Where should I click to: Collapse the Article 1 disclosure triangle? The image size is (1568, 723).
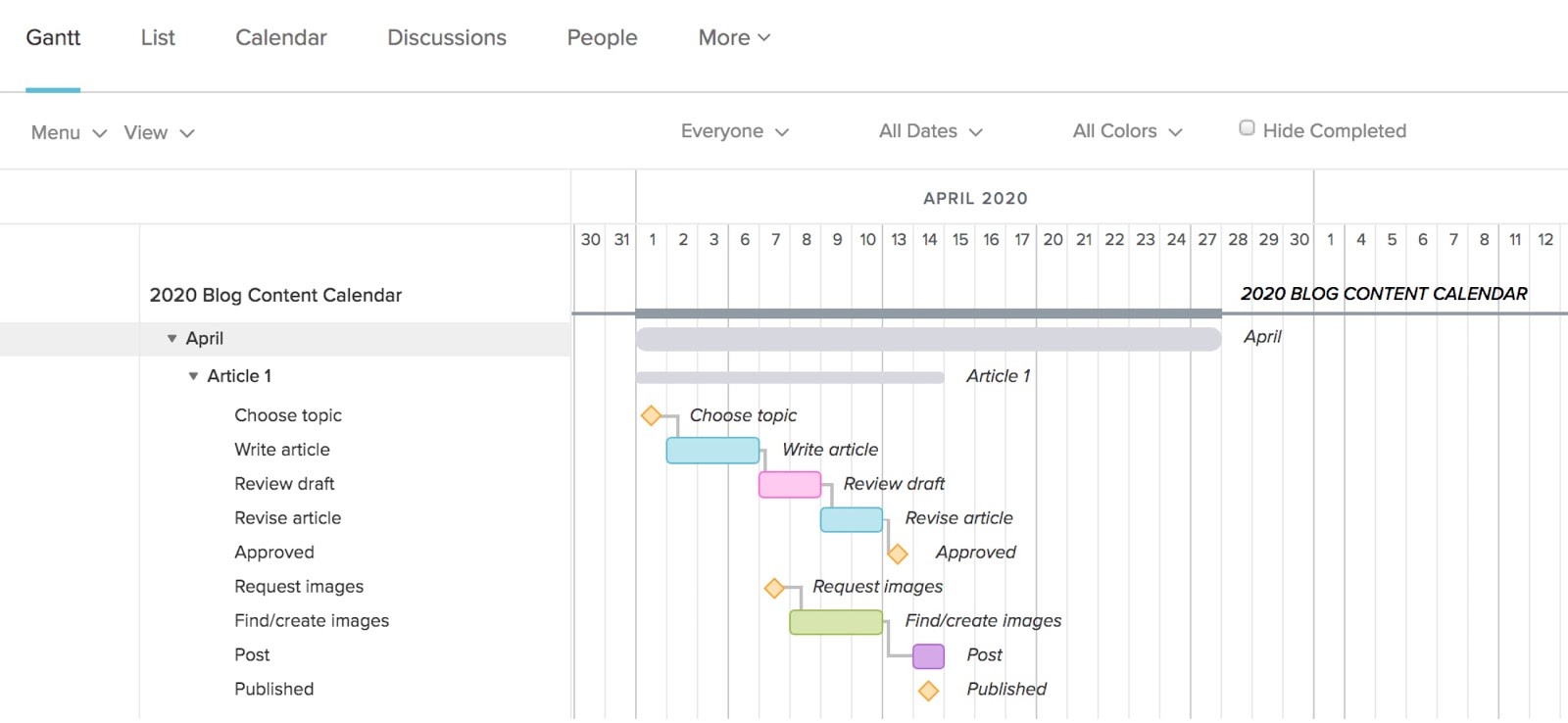193,375
